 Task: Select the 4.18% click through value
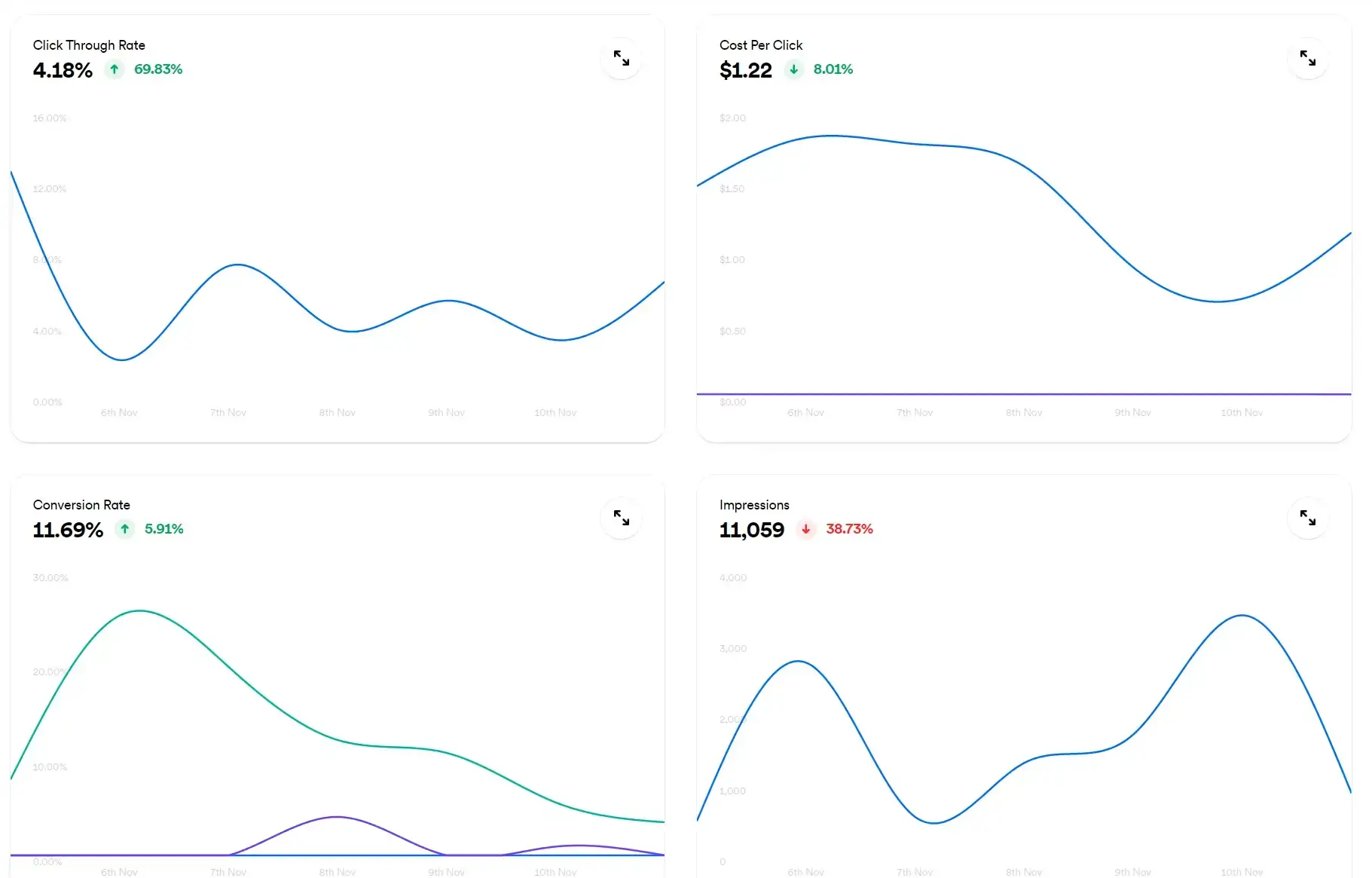(63, 70)
